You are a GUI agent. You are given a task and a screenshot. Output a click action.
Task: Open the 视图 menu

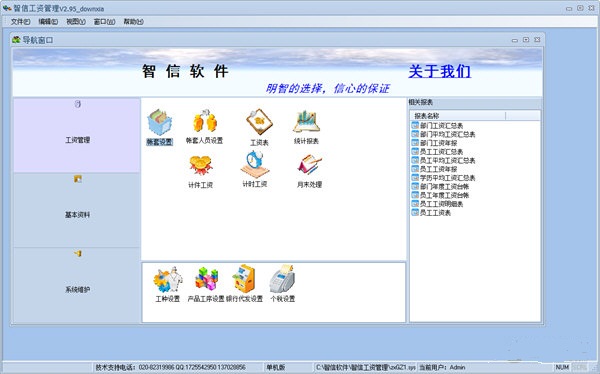coord(76,22)
